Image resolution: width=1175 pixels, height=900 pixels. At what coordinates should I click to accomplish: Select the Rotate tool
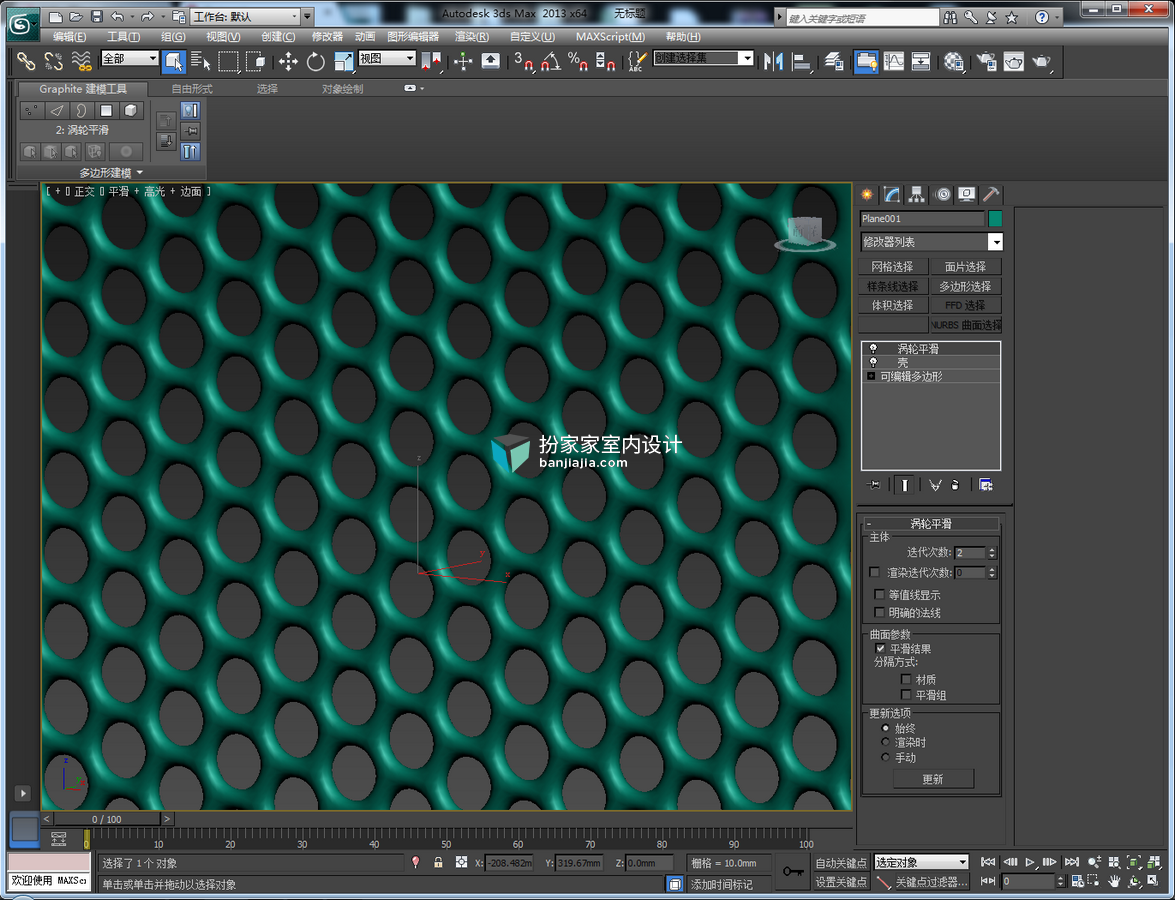315,61
